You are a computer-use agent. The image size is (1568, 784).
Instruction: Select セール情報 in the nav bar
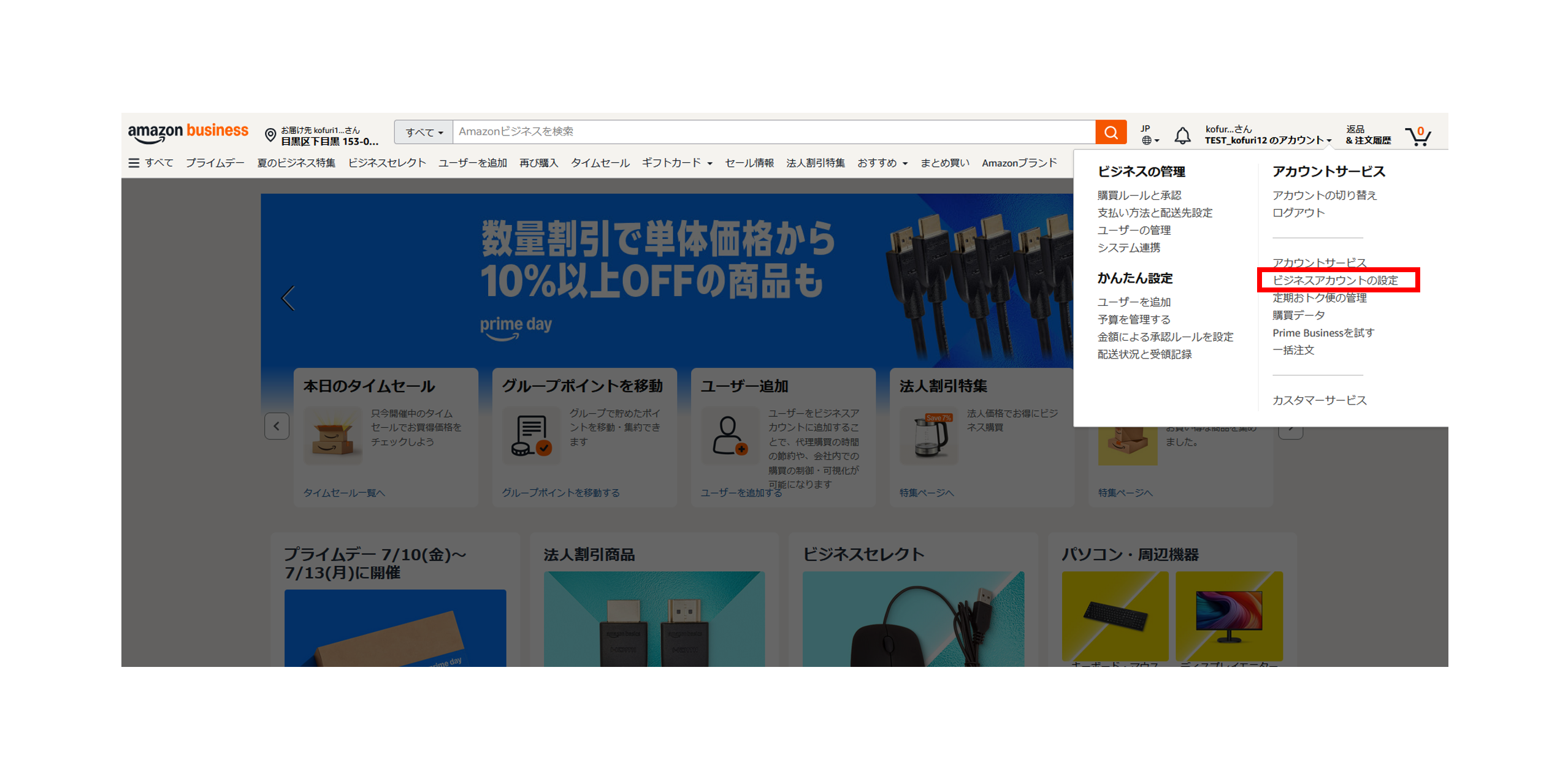749,162
